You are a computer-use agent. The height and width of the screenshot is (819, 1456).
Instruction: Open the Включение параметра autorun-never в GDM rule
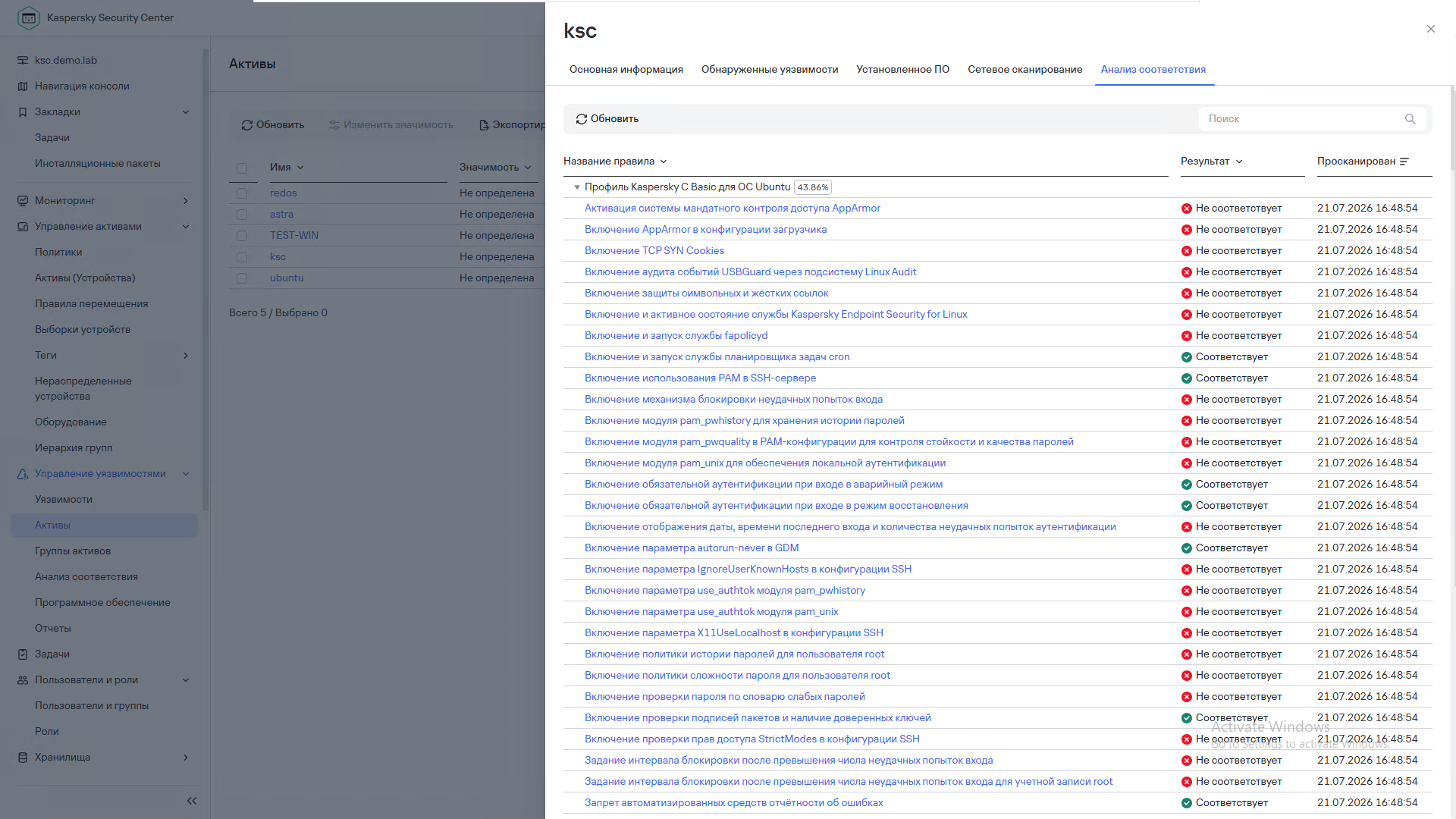692,548
